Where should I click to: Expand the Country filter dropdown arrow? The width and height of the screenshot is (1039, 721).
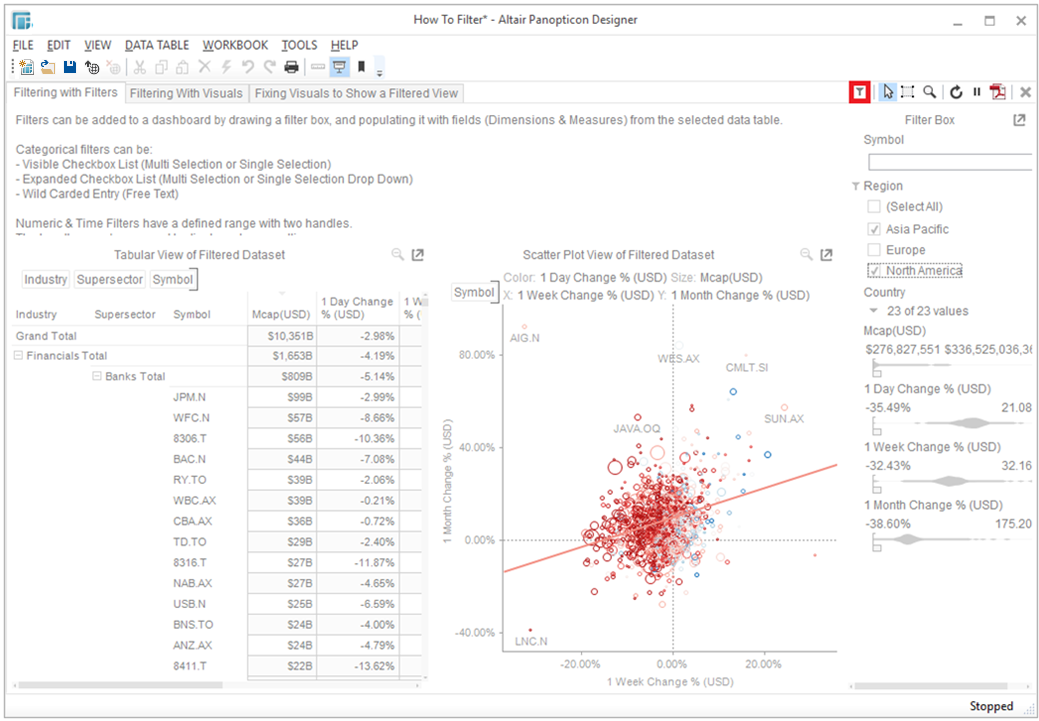[874, 311]
